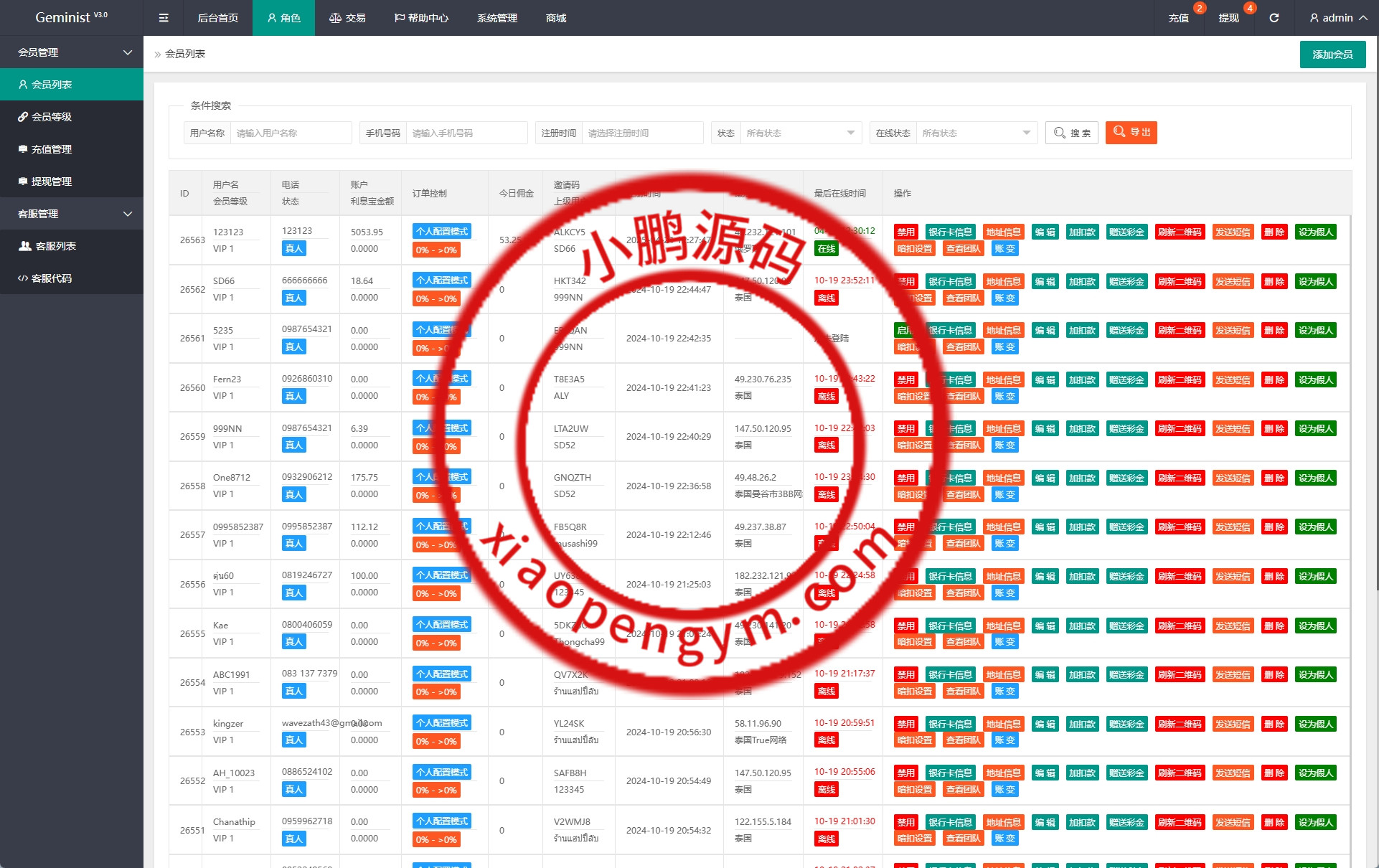Viewport: 1379px width, 868px height.
Task: Open 充值 notifications with badge 2
Action: pos(1179,18)
